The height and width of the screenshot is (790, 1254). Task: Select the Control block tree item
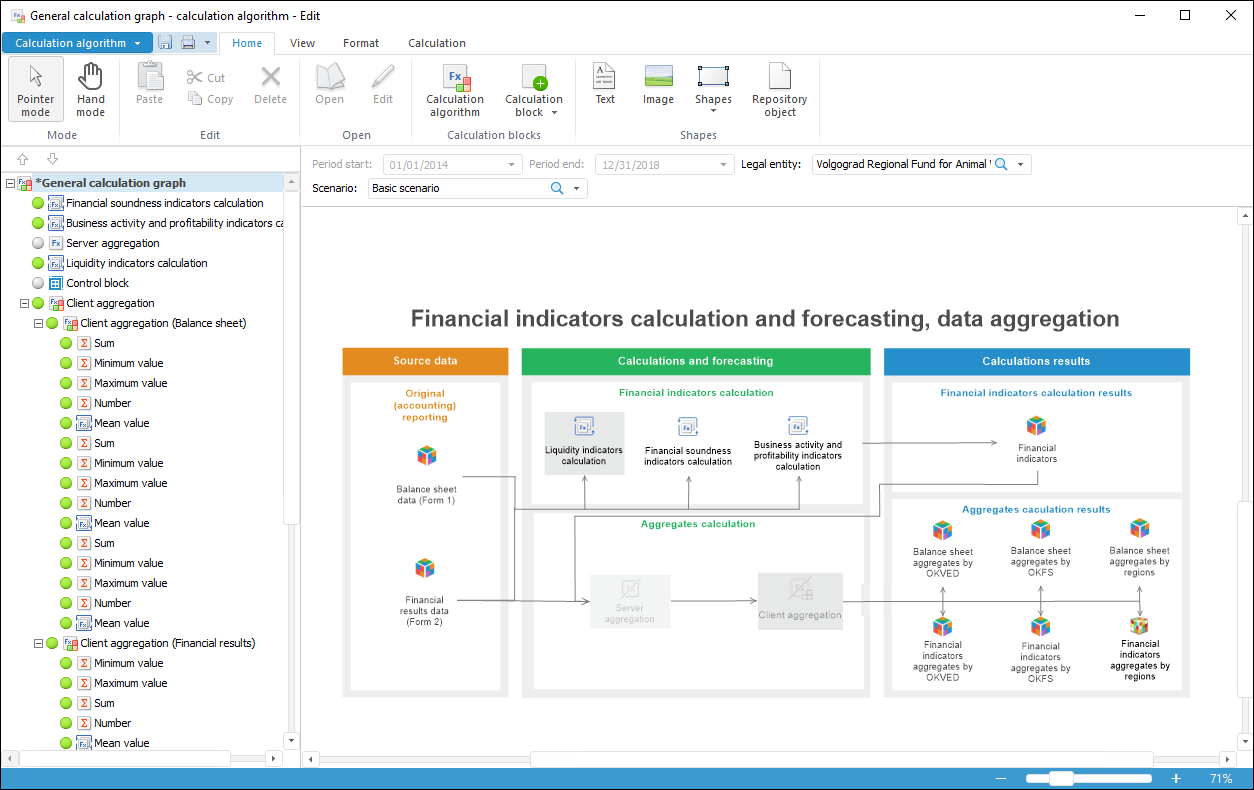[97, 283]
